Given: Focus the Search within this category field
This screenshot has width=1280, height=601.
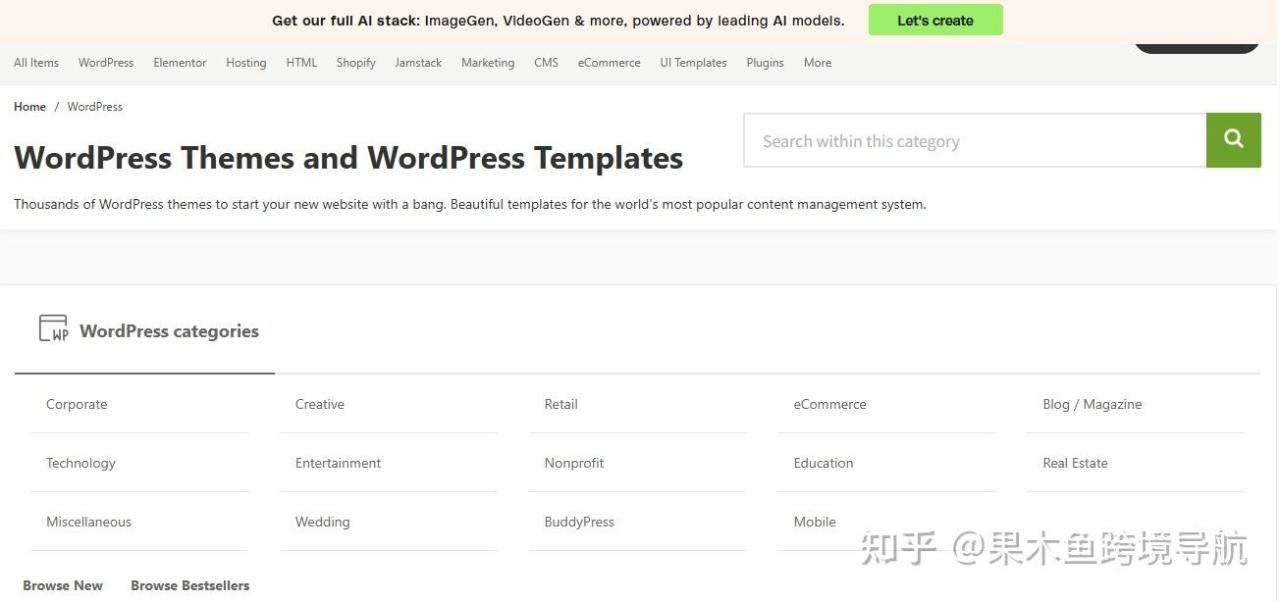Looking at the screenshot, I should click(975, 140).
